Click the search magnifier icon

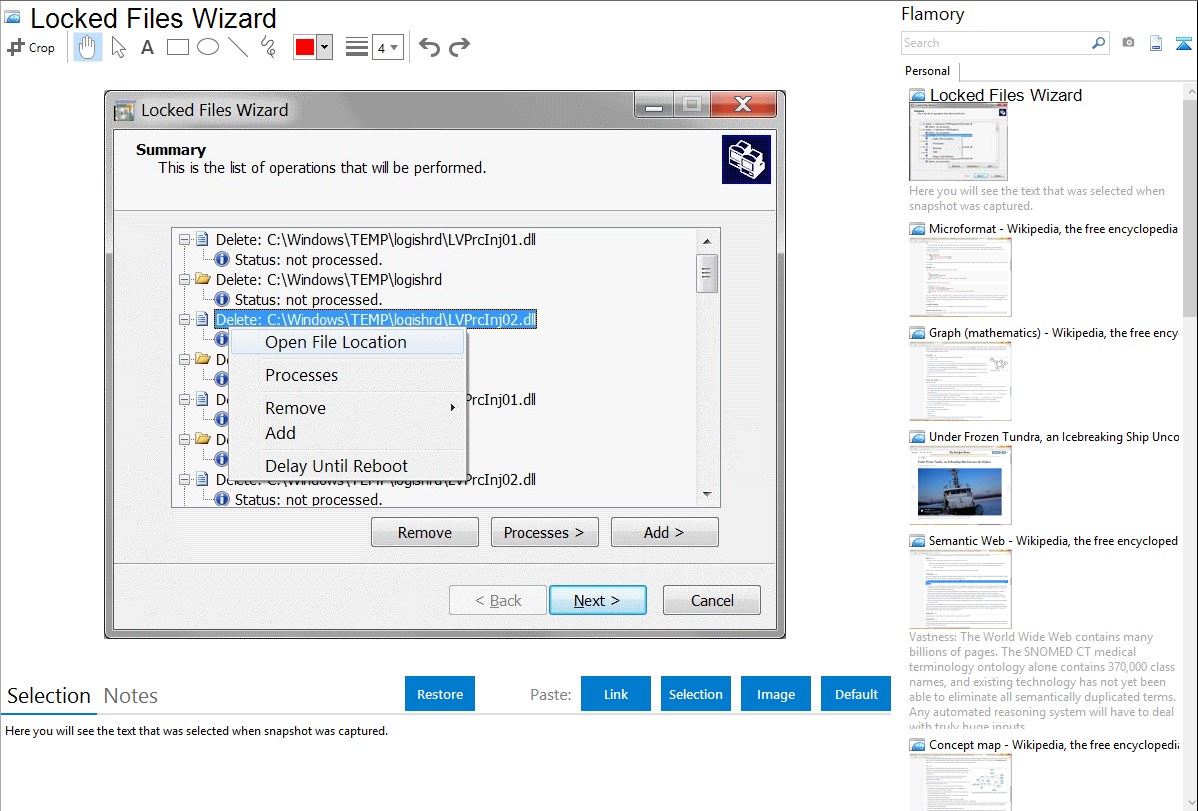(1099, 43)
